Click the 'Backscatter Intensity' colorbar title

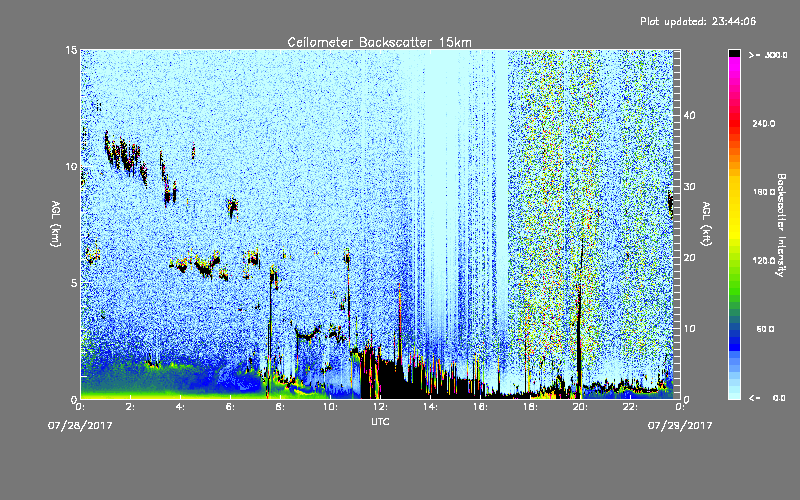tap(781, 225)
